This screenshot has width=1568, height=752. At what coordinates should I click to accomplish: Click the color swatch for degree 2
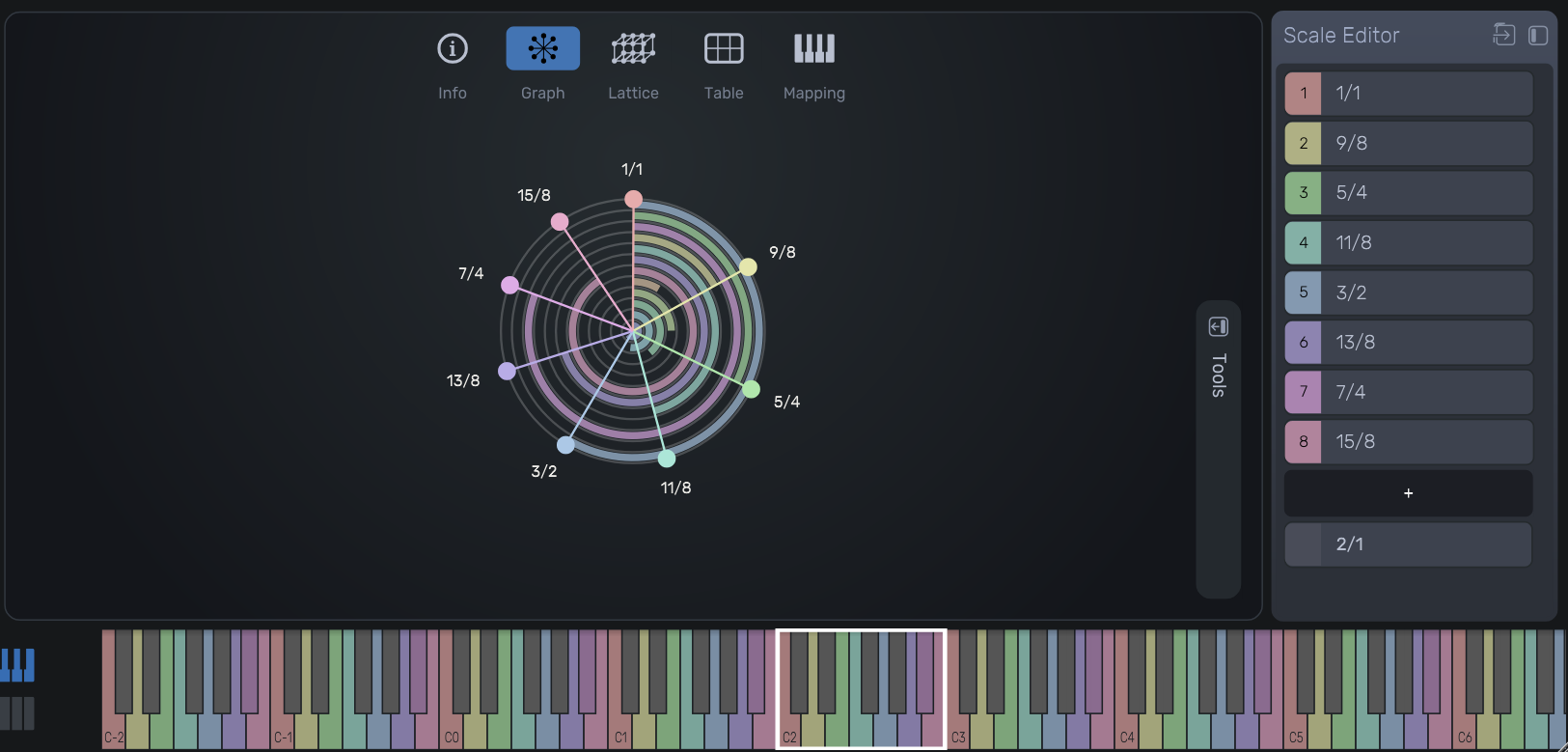[x=1303, y=143]
